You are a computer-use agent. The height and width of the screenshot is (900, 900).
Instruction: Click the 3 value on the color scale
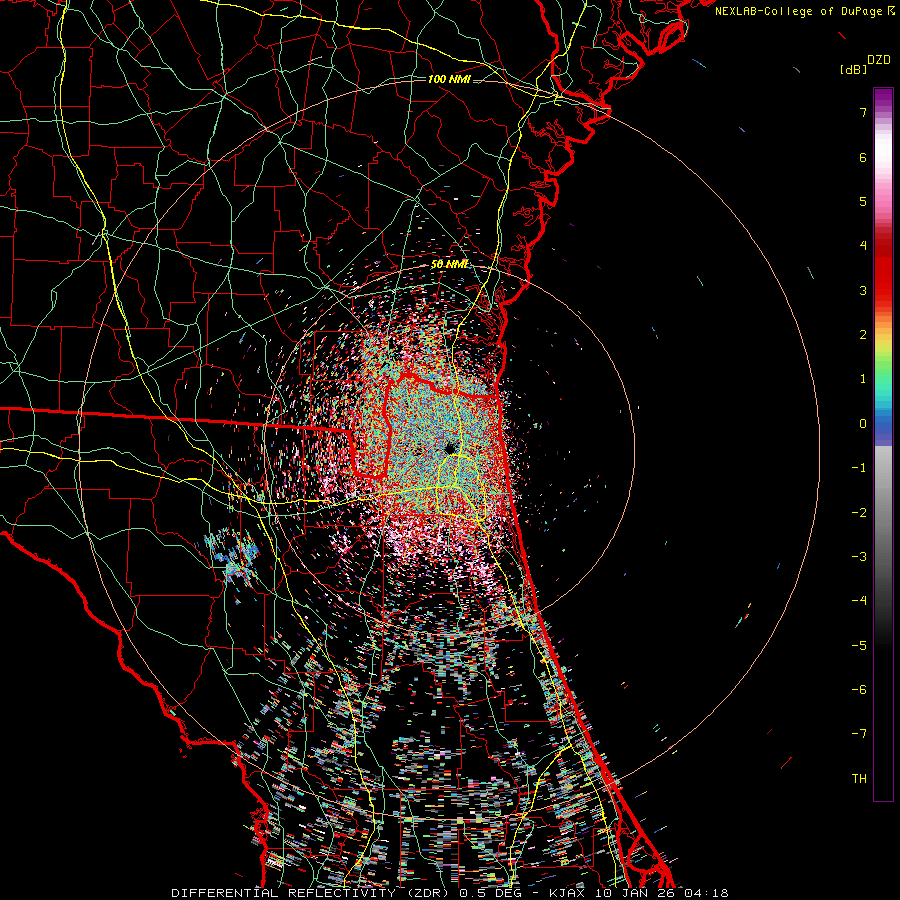point(863,290)
